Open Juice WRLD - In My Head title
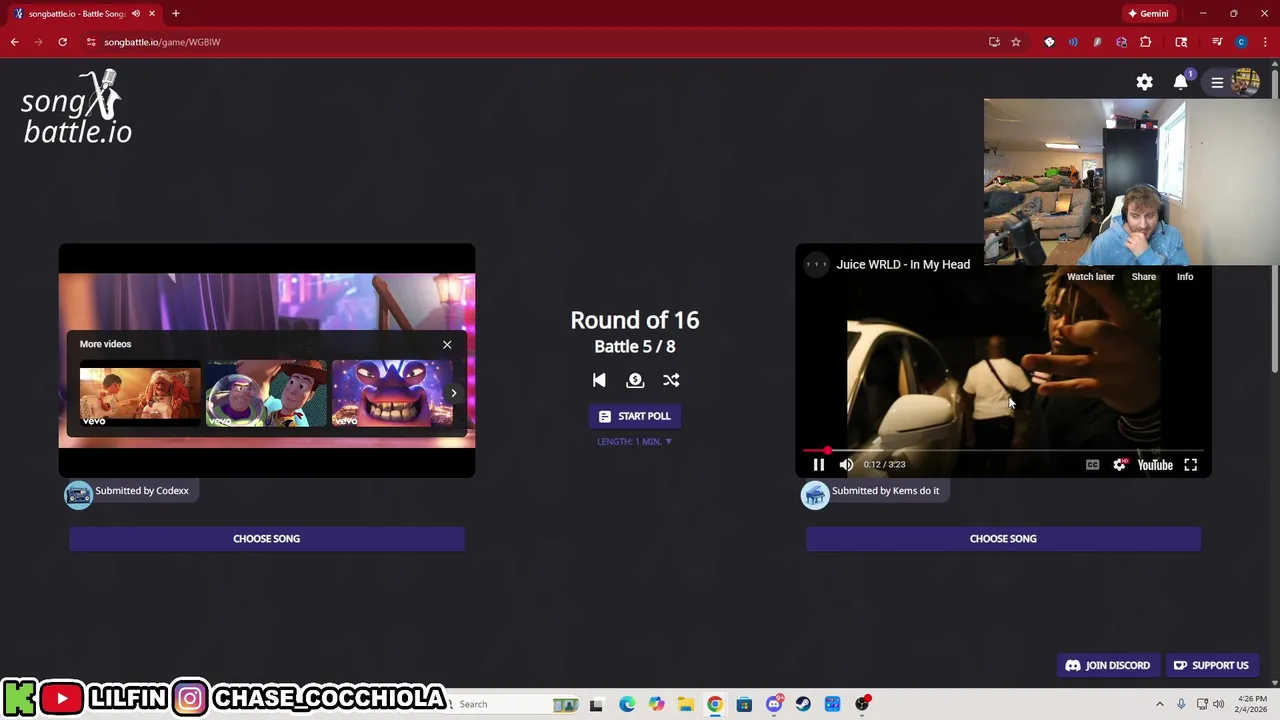 pos(903,265)
